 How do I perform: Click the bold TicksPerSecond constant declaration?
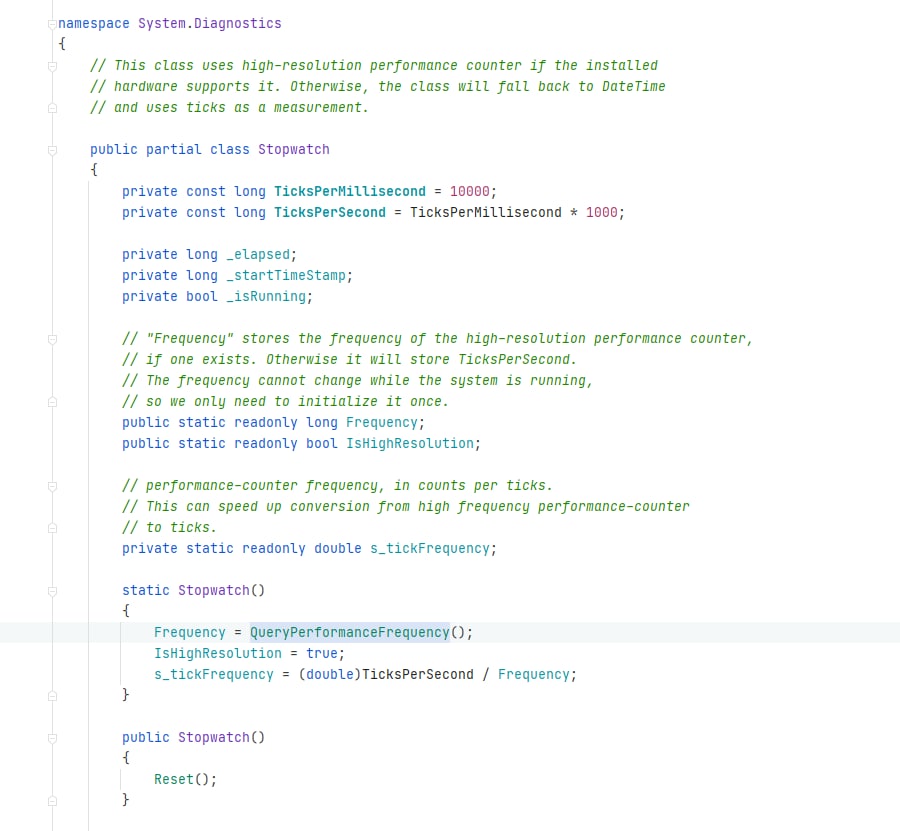pos(330,212)
